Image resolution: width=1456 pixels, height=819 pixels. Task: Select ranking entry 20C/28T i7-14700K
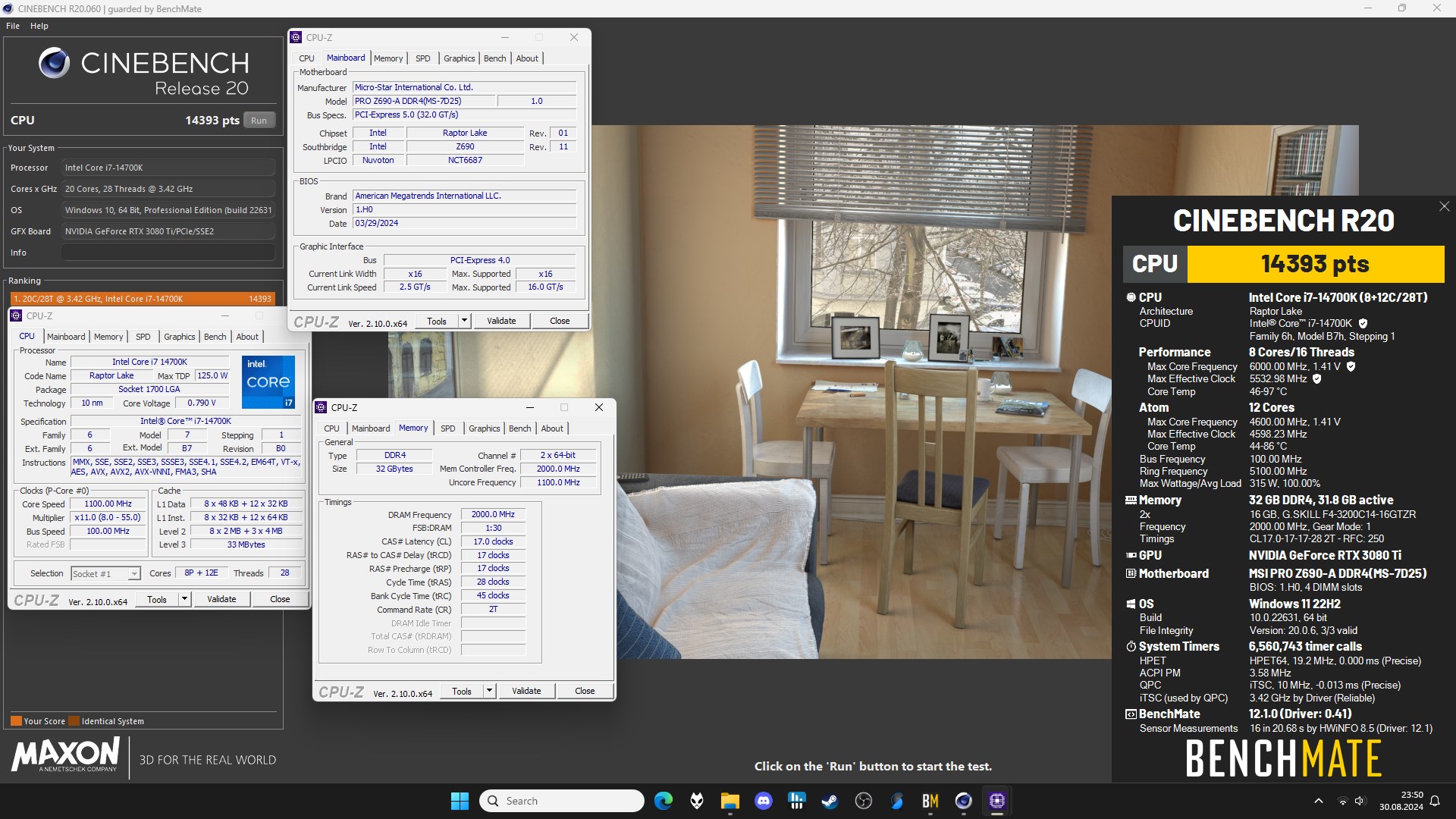pos(143,299)
